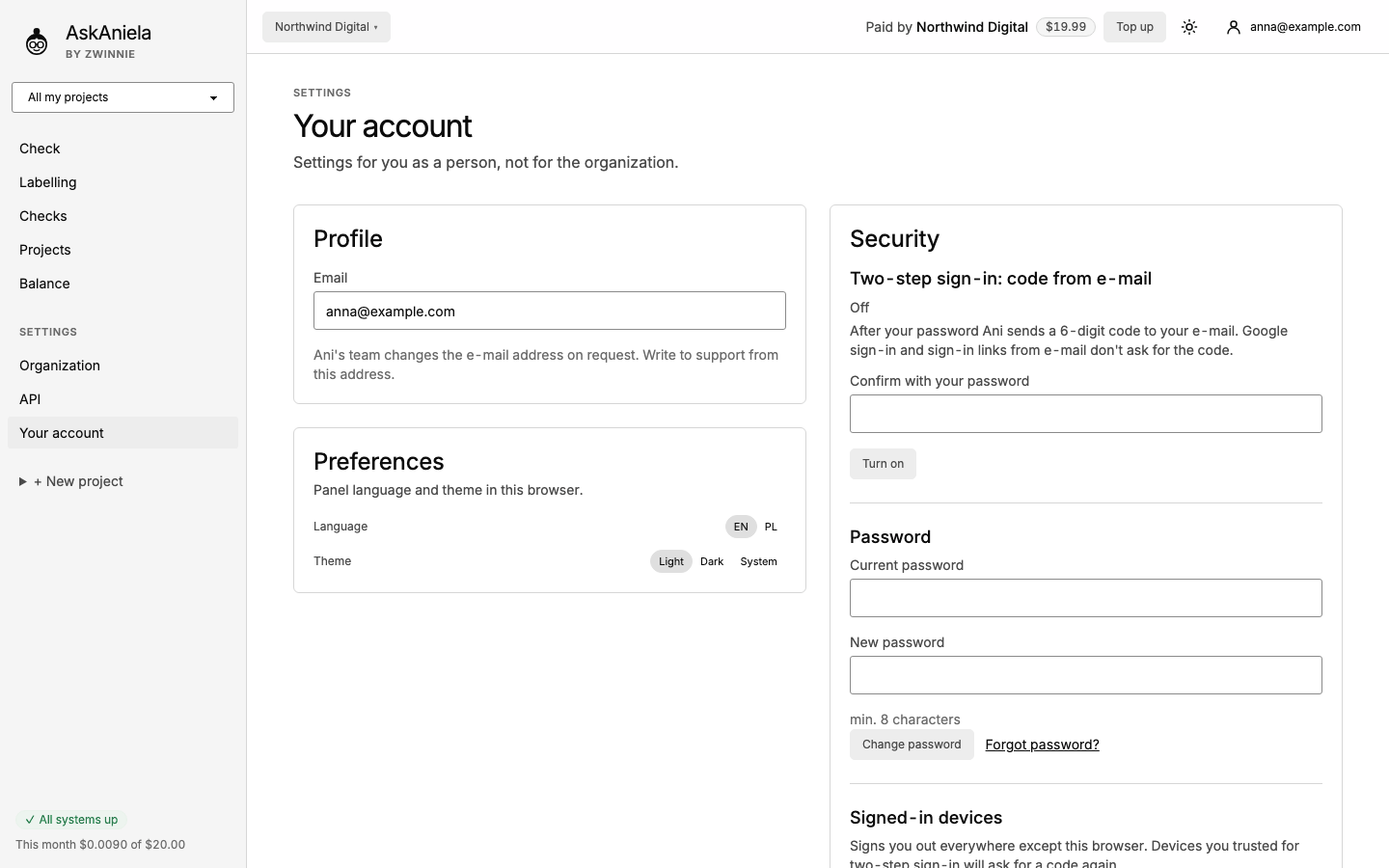Choose the Dark theme option
1389x868 pixels.
(712, 561)
